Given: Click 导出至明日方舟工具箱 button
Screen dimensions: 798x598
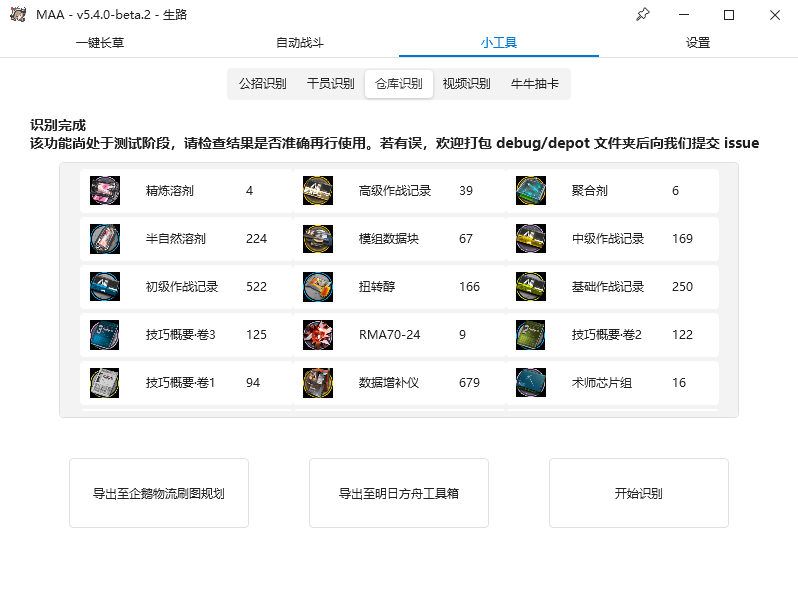Looking at the screenshot, I should point(399,493).
